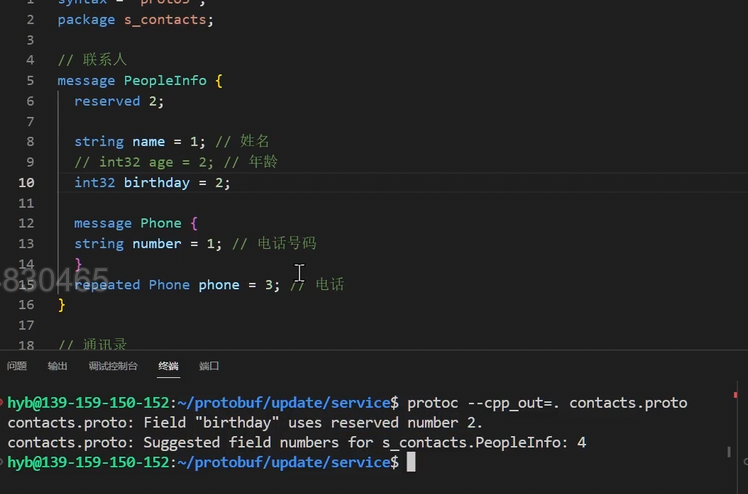Click commented 'int32 age = 2' line
748x494 pixels.
176,162
